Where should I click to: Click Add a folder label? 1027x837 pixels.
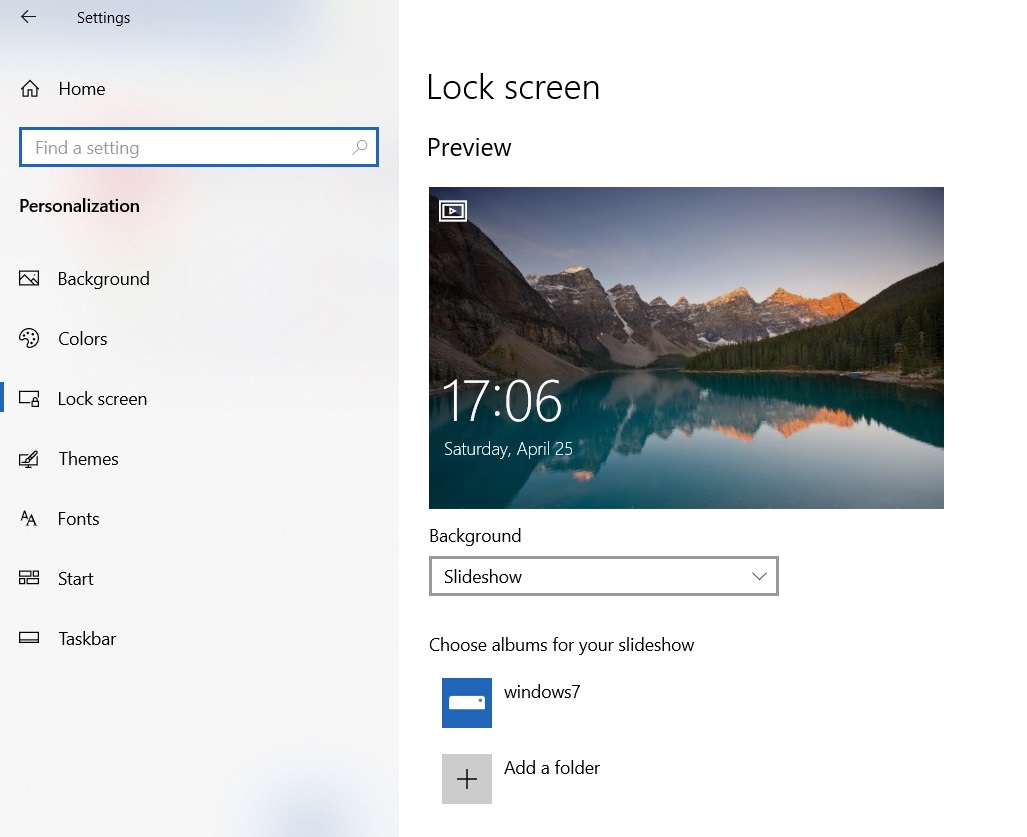coord(551,768)
